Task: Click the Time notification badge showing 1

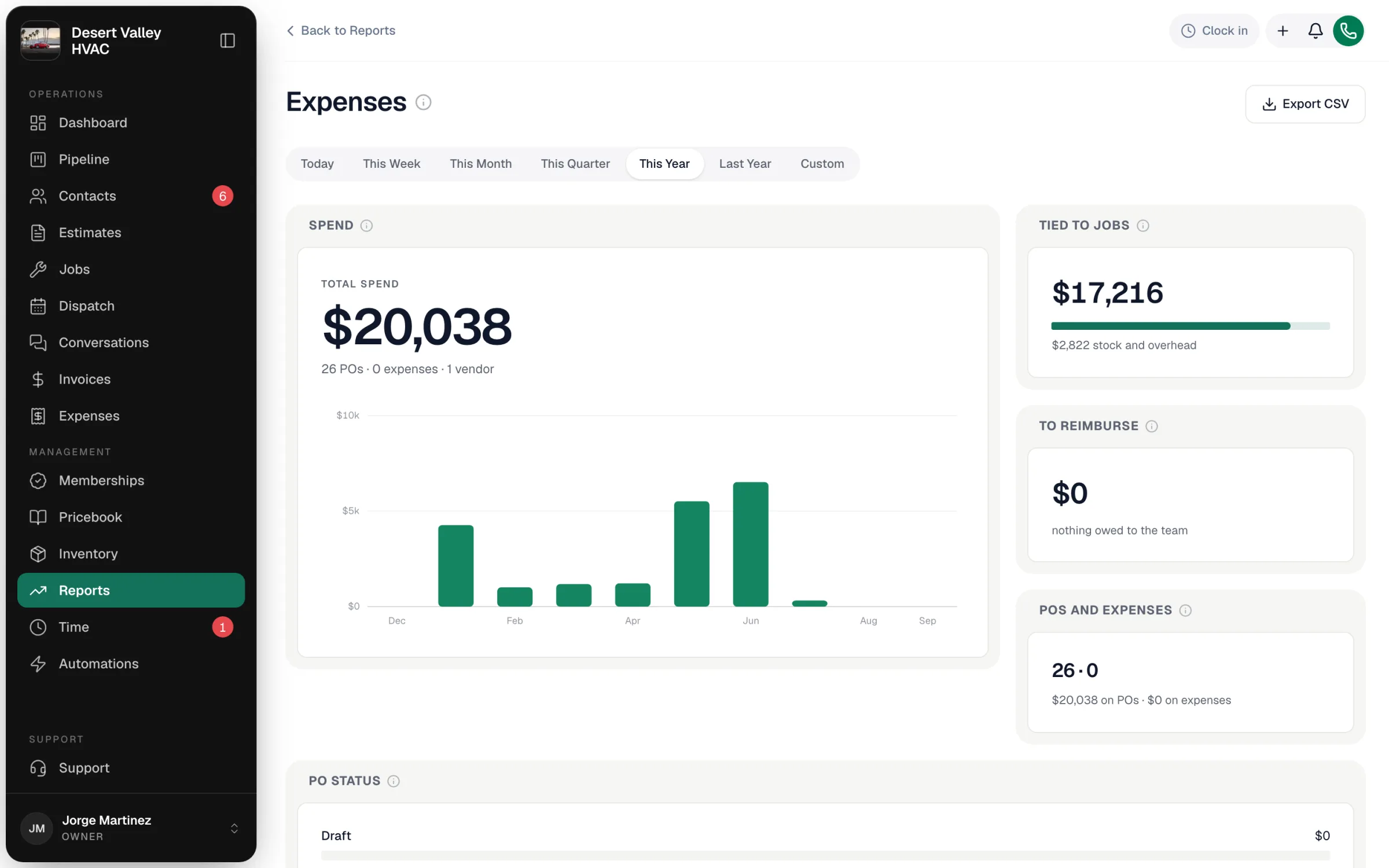Action: 222,627
